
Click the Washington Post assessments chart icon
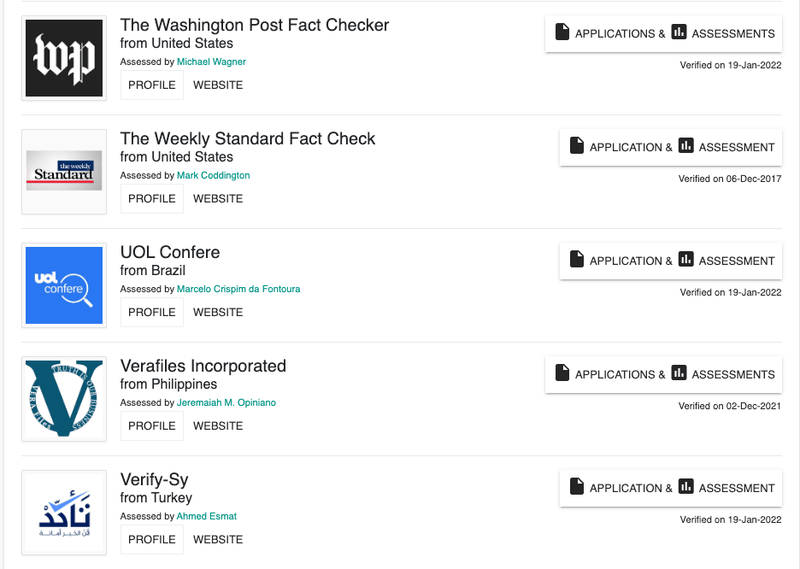click(x=679, y=32)
